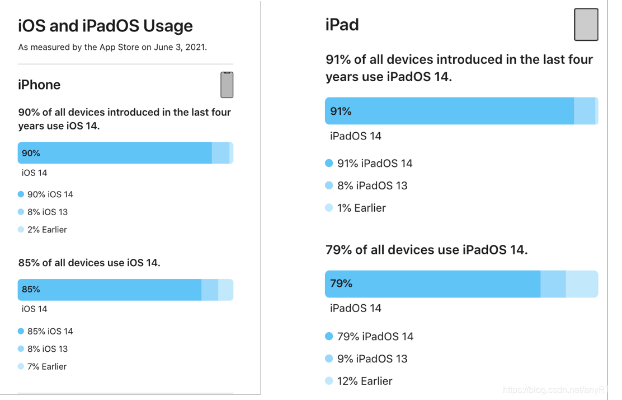The image size is (622, 400).
Task: Select the 79% iPadOS 14 usage bar
Action: pos(432,284)
